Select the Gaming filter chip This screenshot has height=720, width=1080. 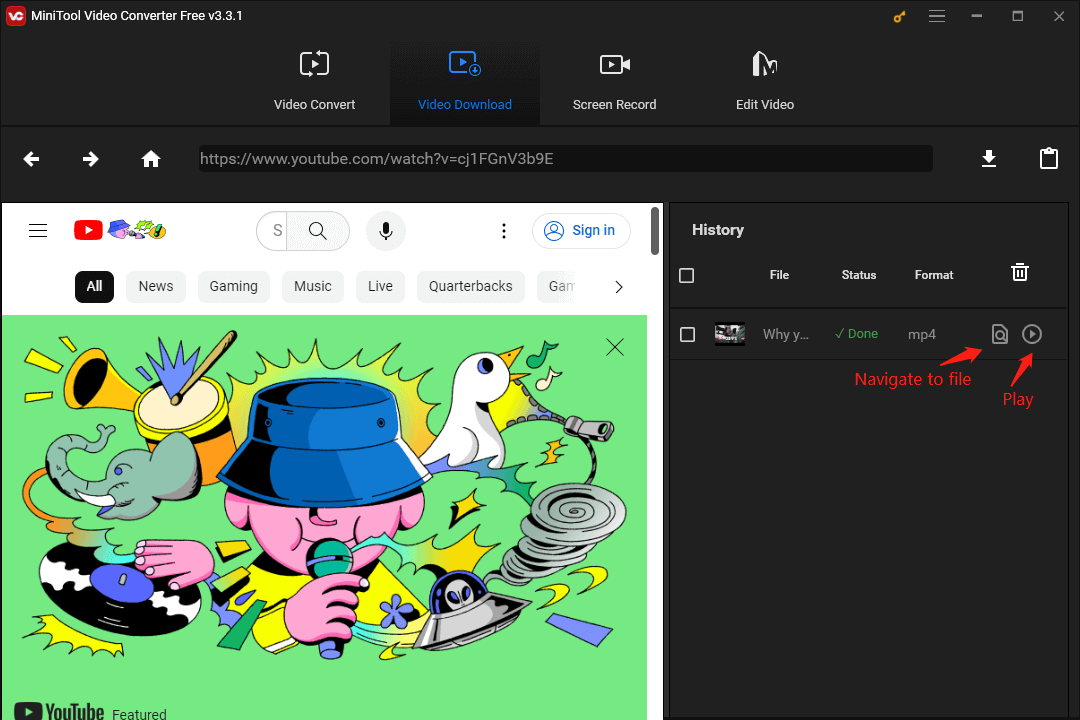233,287
